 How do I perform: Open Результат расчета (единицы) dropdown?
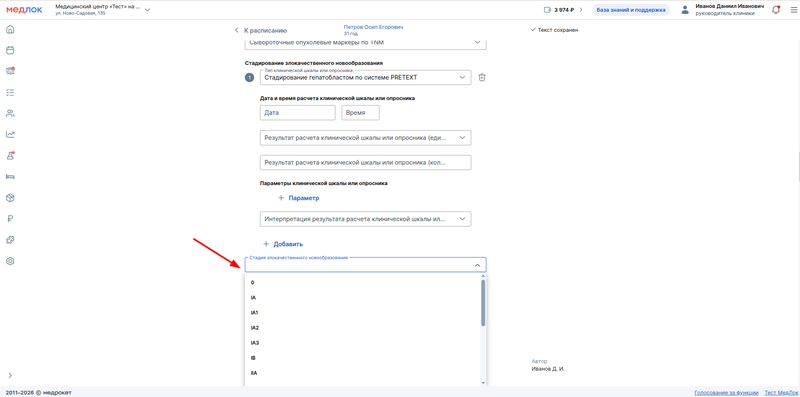click(365, 138)
